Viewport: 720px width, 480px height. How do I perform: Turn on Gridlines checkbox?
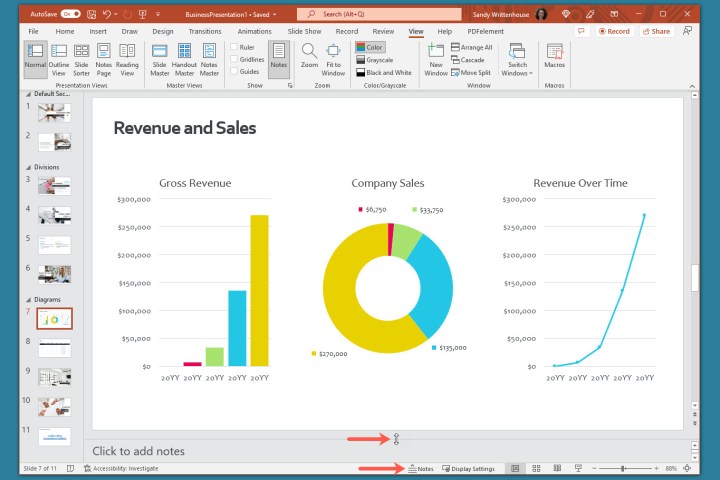[234, 59]
